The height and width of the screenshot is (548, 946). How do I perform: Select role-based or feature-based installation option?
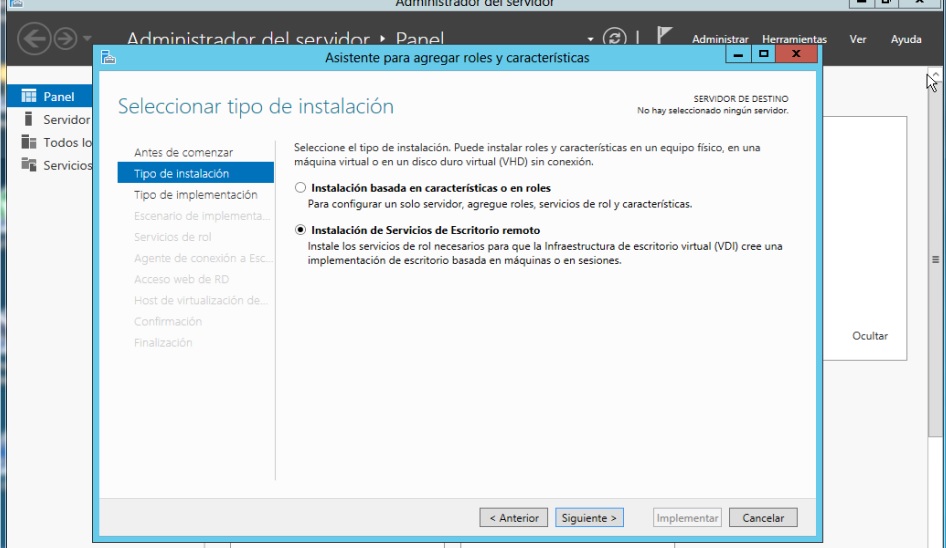tap(301, 188)
